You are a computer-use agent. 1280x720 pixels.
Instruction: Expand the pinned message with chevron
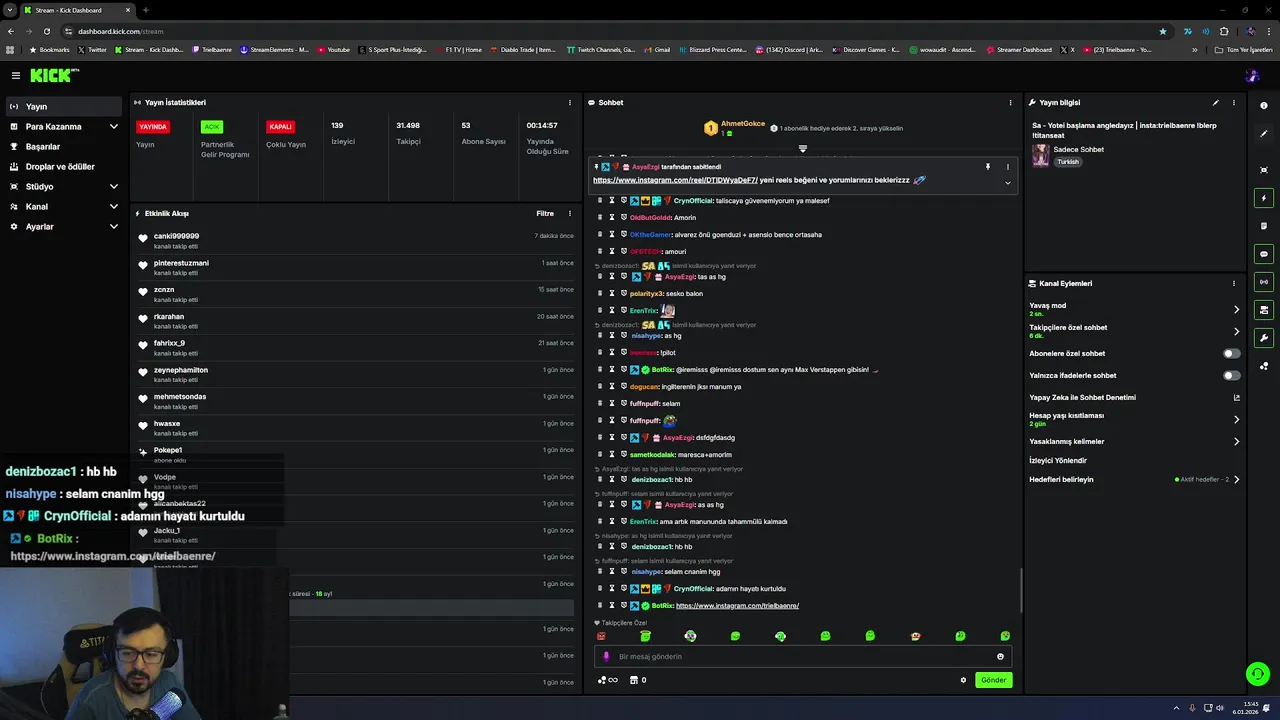point(1008,183)
